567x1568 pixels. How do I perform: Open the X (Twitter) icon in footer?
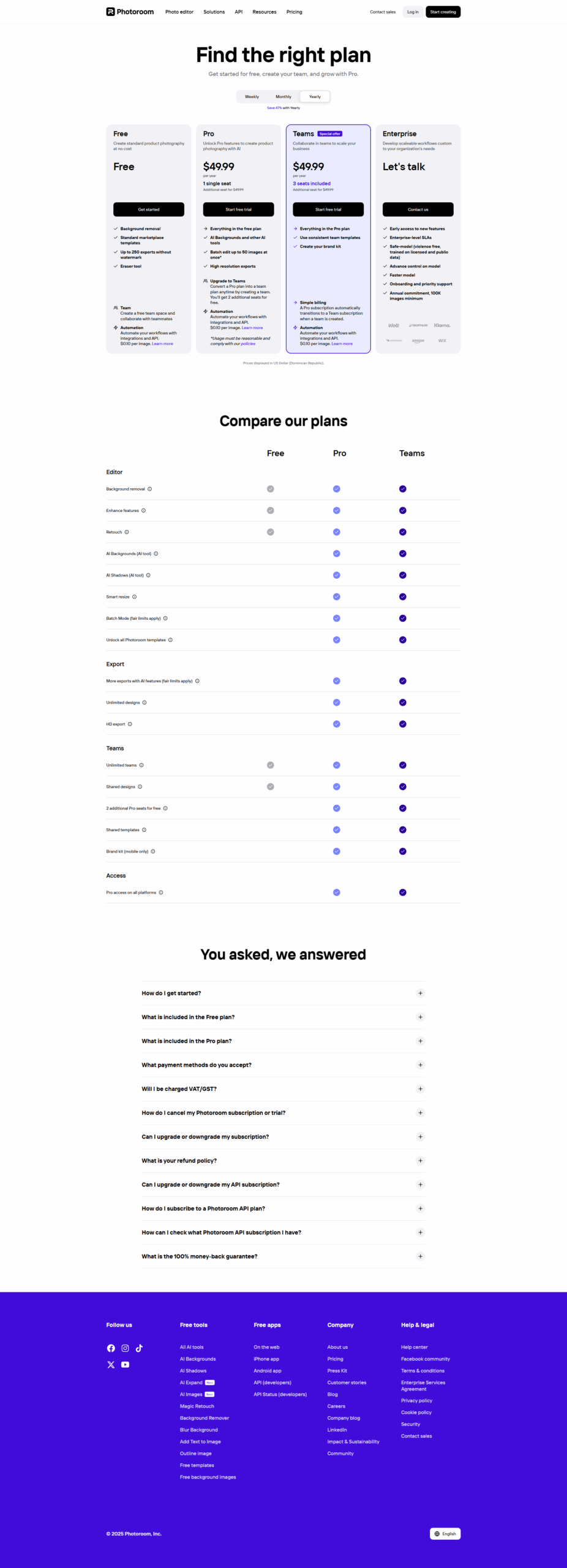tap(111, 1365)
